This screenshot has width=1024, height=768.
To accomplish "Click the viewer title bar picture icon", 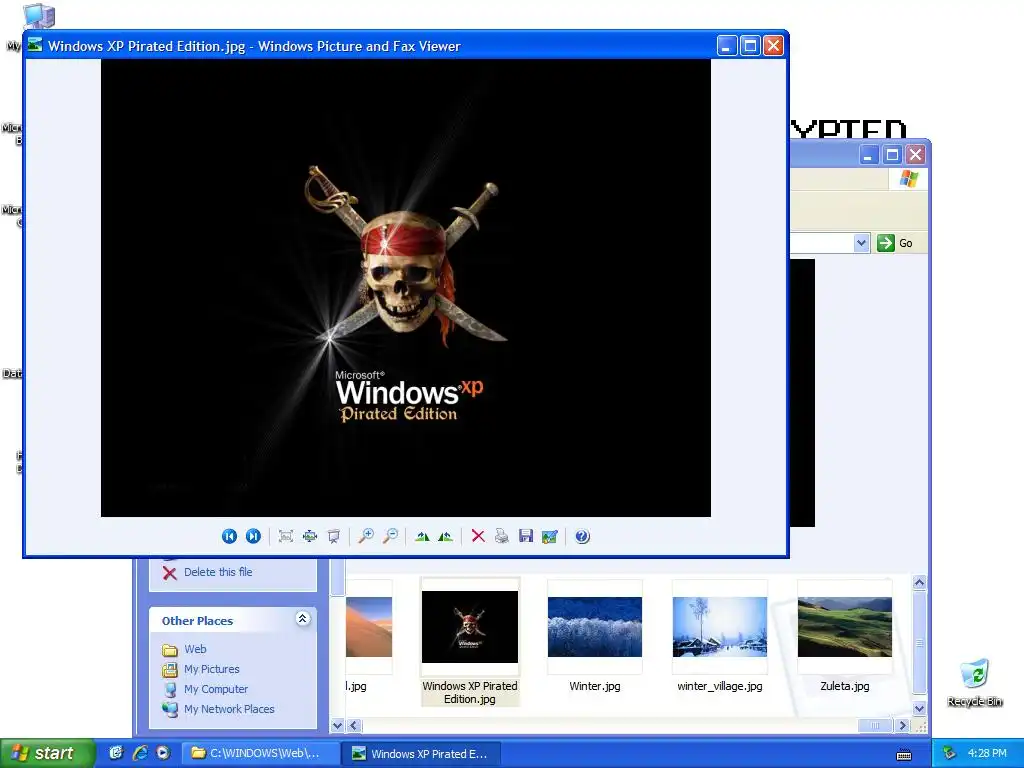I will pos(35,45).
